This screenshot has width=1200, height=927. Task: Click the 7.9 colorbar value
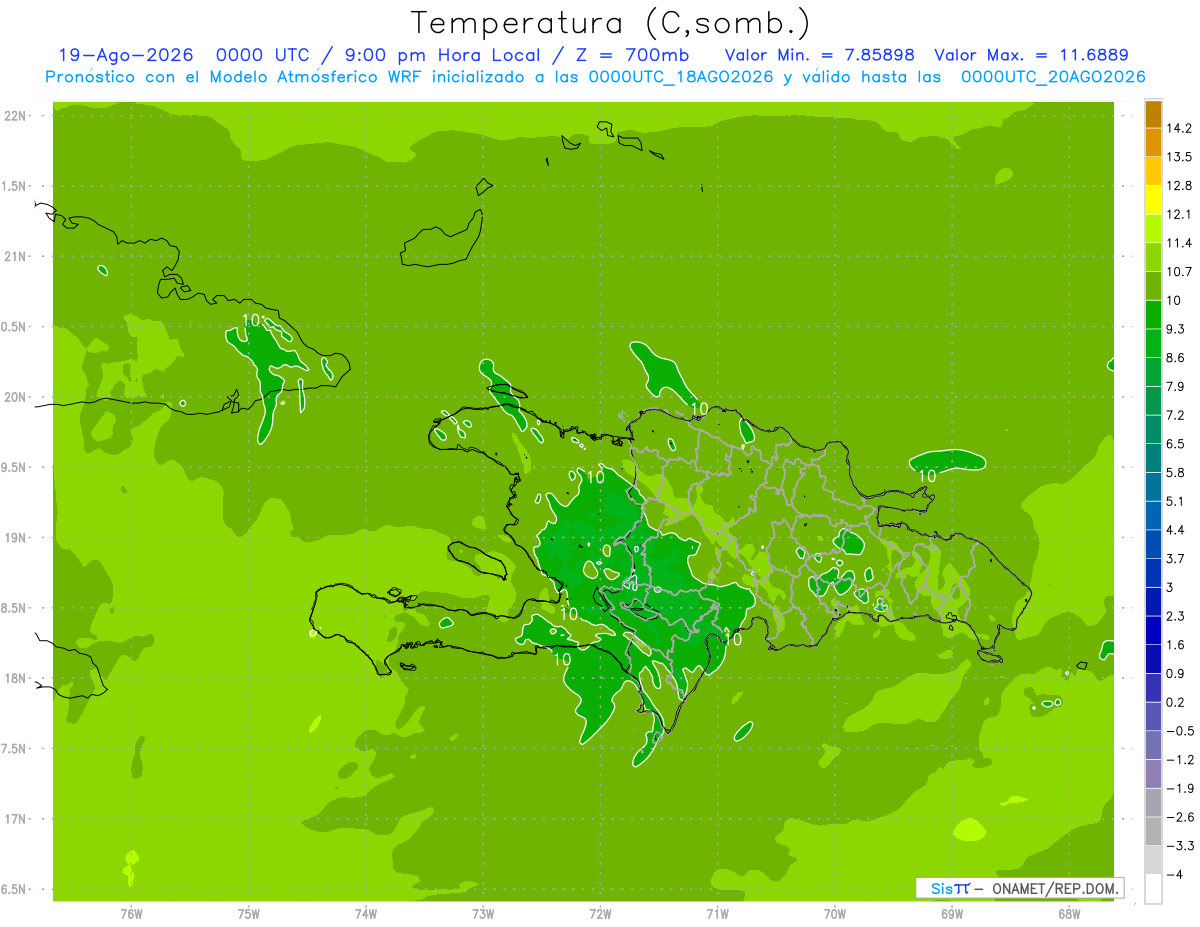tap(1176, 386)
